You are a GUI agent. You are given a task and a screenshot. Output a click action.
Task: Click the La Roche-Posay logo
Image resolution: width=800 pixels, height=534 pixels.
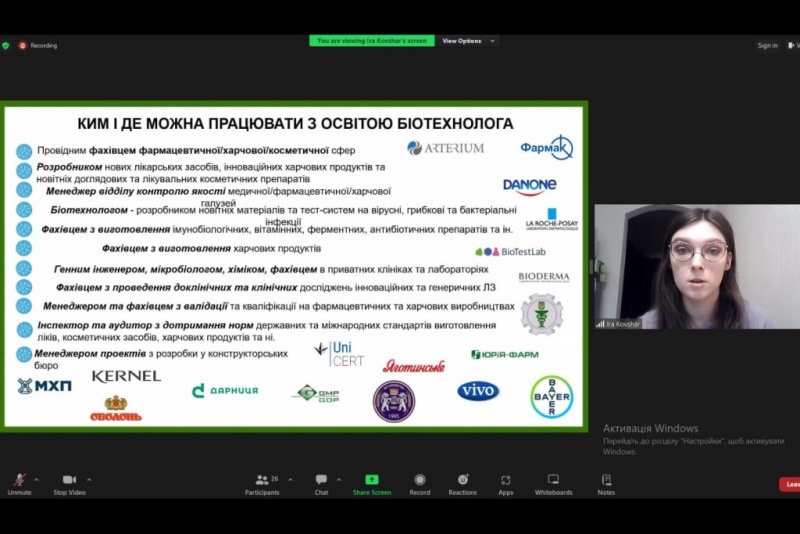(x=552, y=220)
